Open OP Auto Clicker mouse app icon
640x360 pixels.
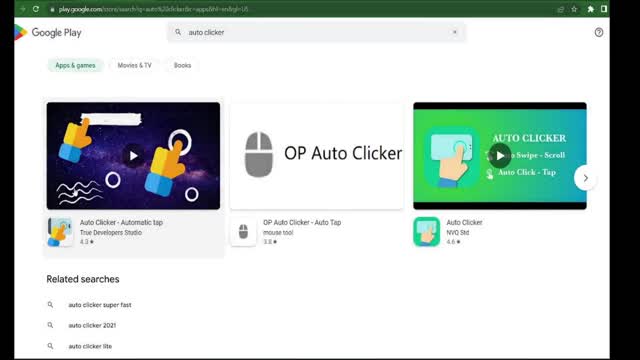click(x=243, y=232)
